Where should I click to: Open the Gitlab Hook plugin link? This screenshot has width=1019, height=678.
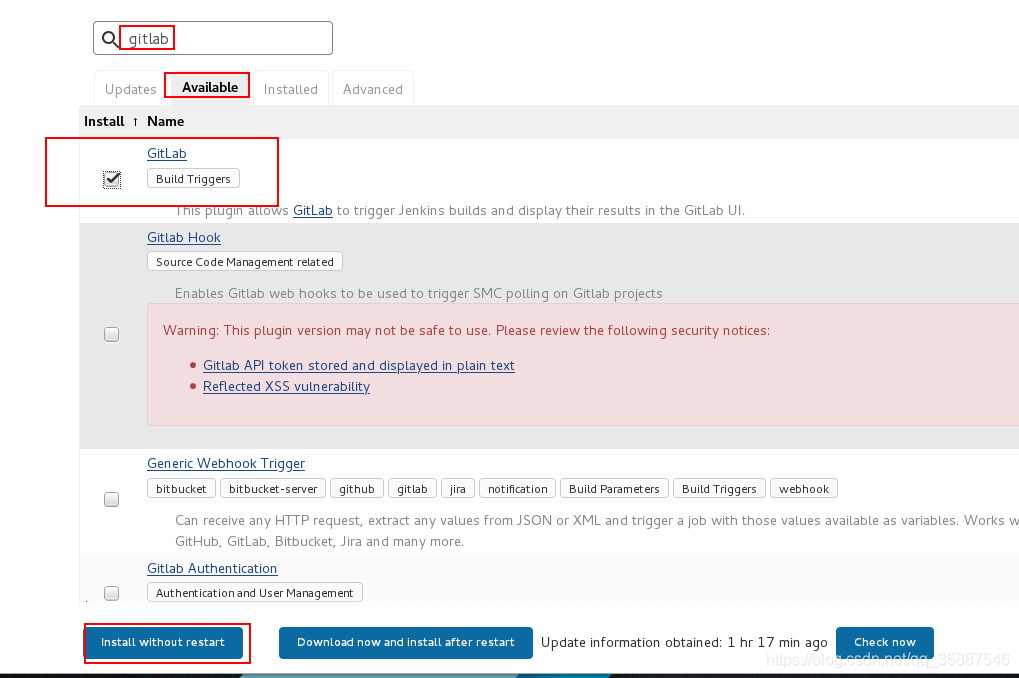coord(184,237)
